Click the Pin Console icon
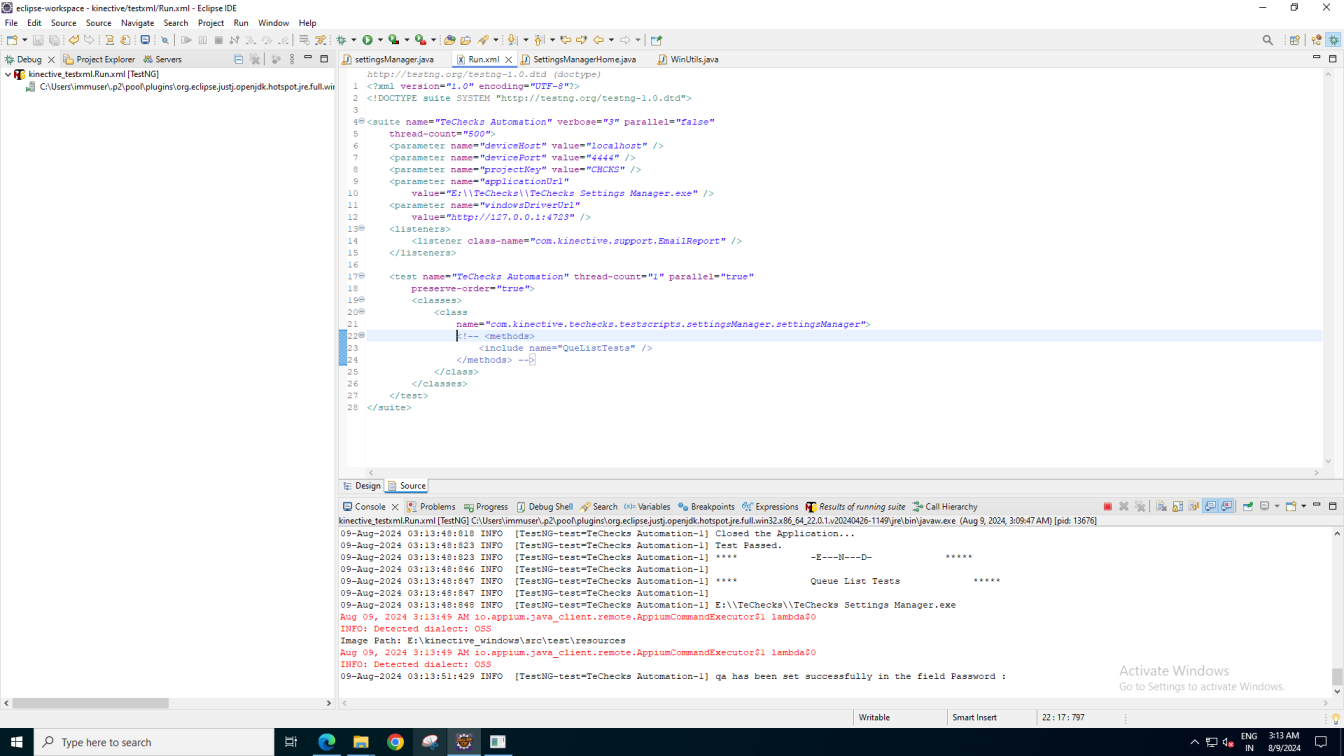 [1248, 507]
